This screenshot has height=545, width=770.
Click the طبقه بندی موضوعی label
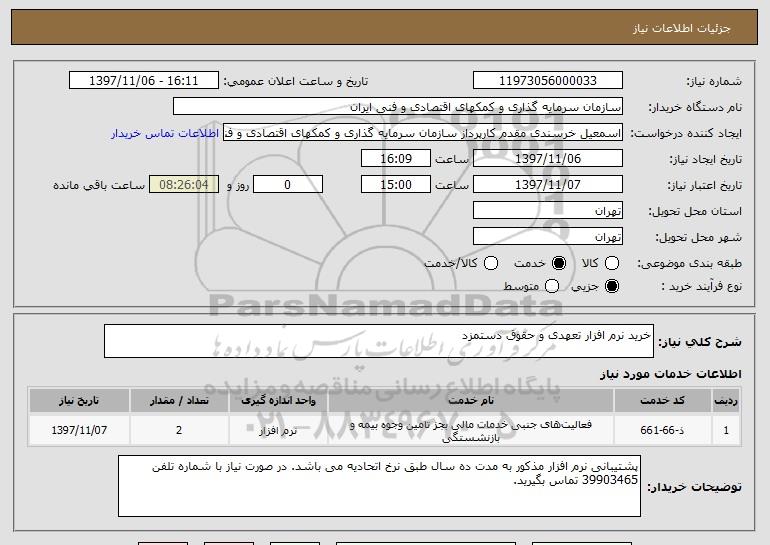(x=689, y=264)
